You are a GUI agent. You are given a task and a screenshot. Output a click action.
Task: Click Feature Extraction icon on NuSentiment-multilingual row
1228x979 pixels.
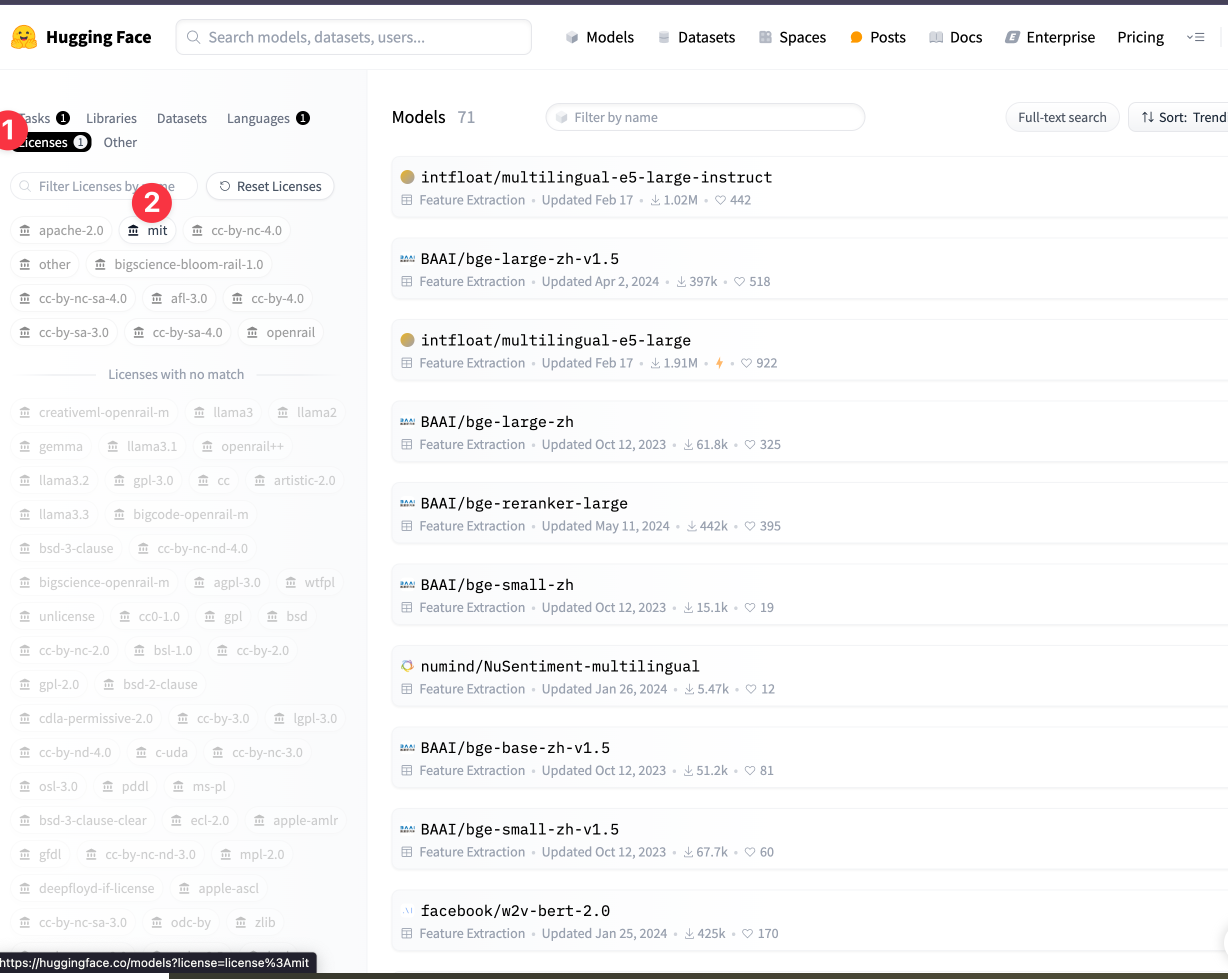406,689
